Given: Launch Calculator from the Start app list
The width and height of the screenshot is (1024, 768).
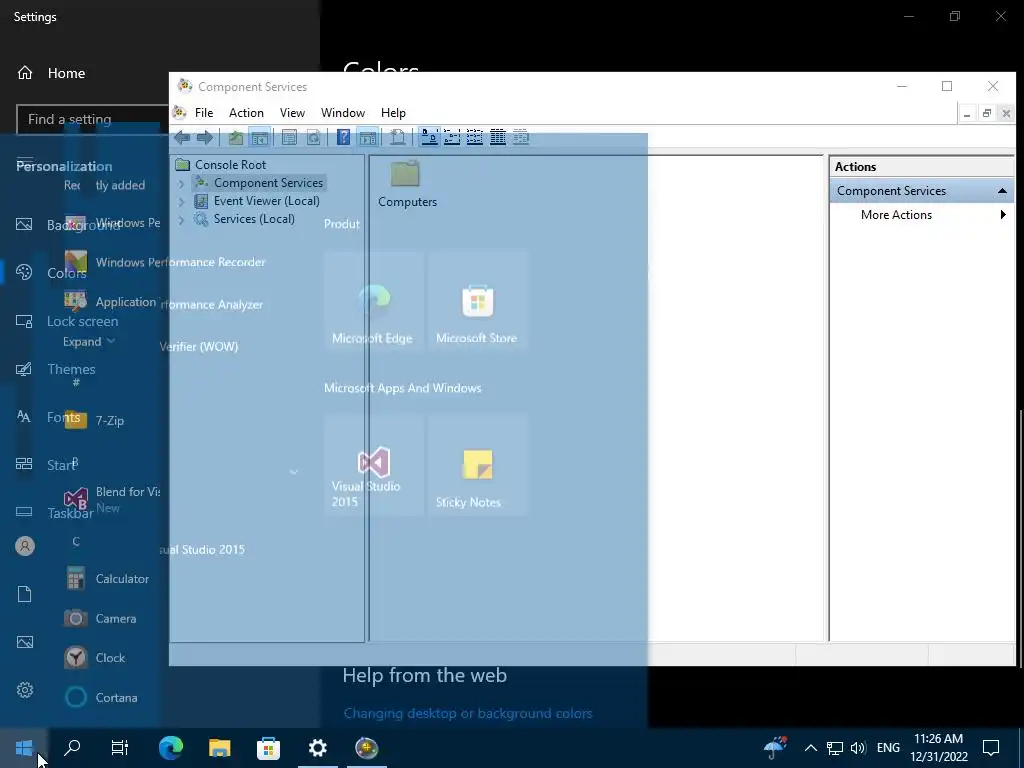Looking at the screenshot, I should (108, 579).
